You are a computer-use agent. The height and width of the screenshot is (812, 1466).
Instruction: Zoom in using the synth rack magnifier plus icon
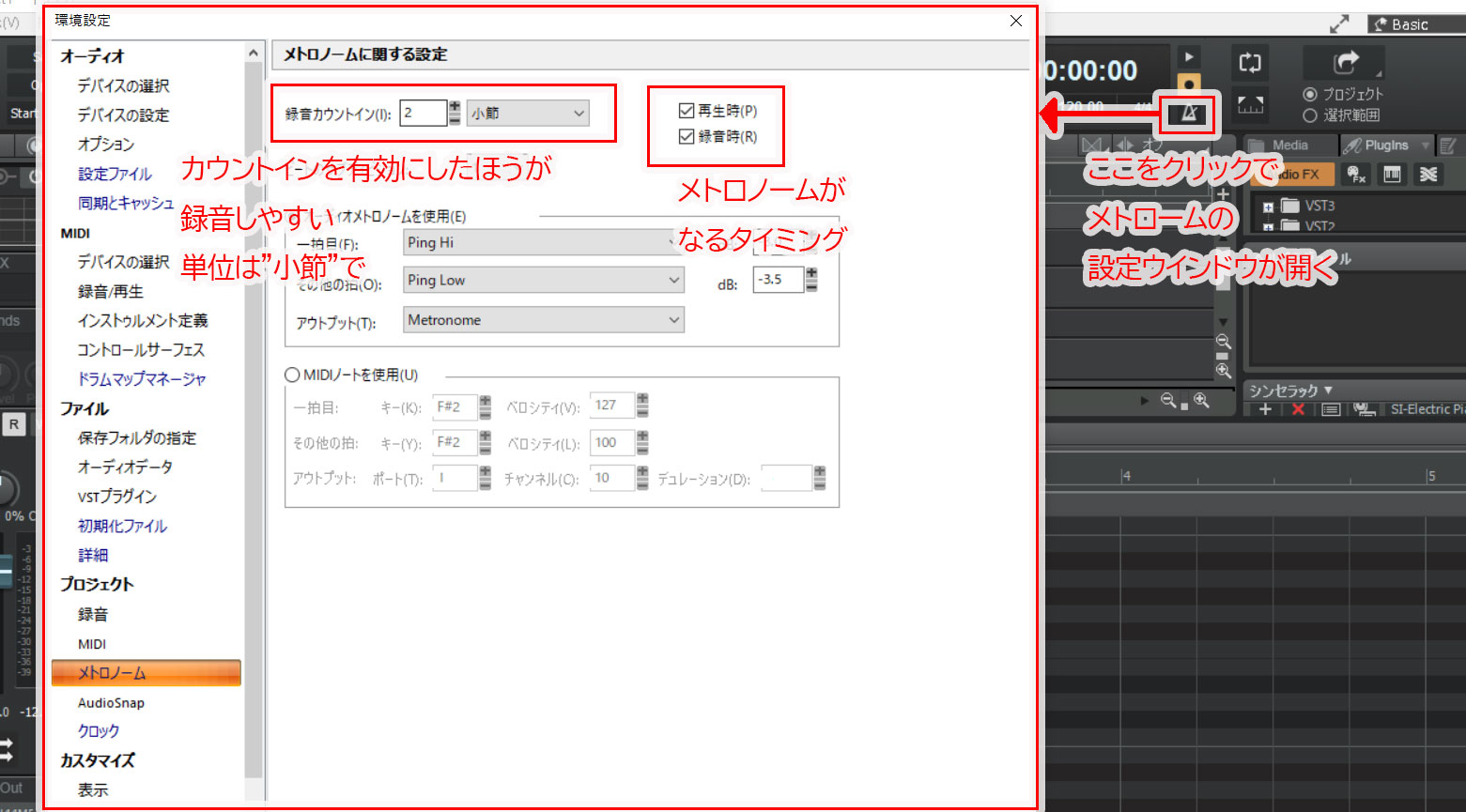pyautogui.click(x=1224, y=368)
